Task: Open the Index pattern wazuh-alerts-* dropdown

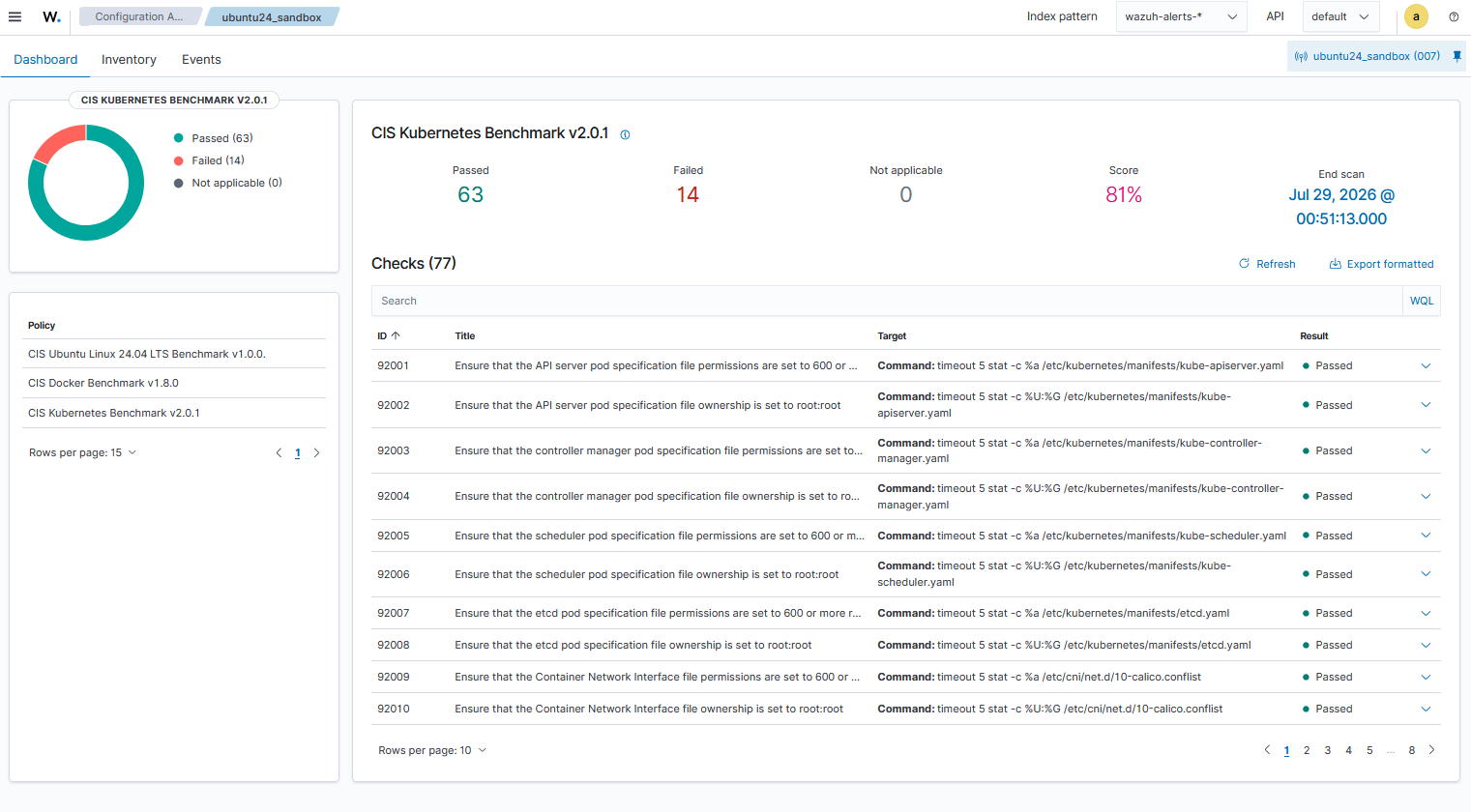Action: point(1181,16)
